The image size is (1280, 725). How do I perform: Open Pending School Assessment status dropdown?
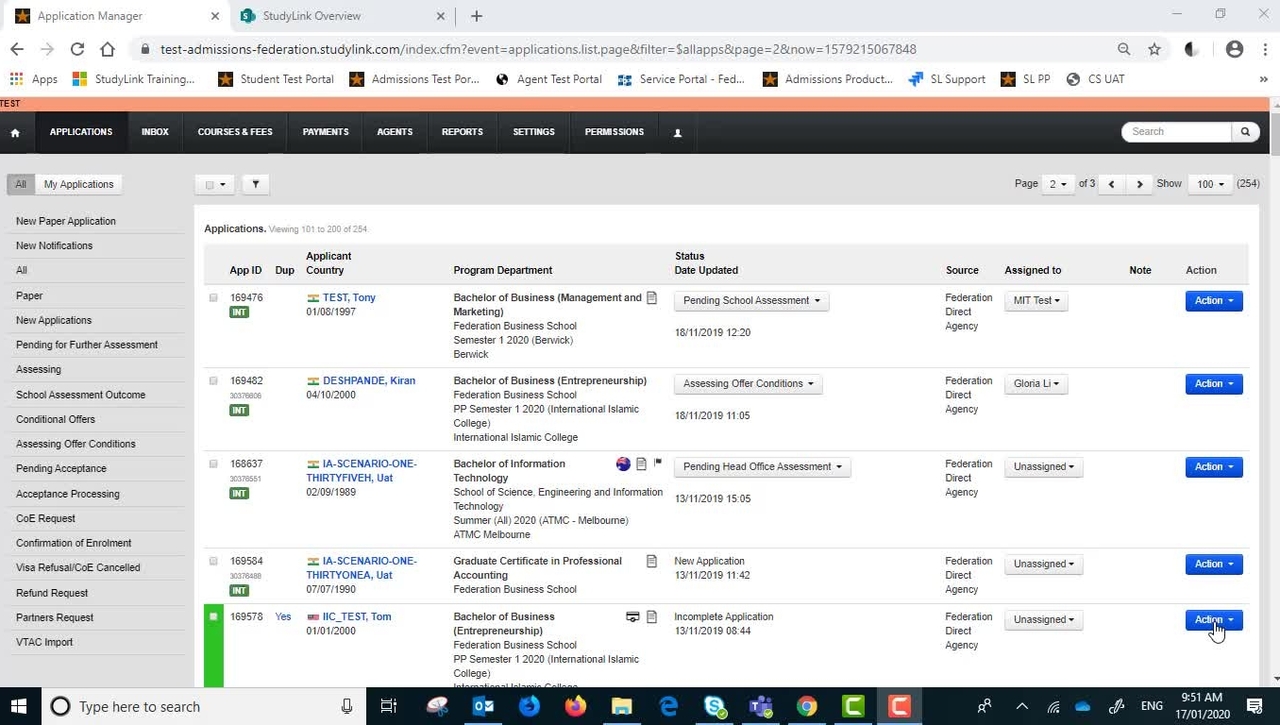point(751,300)
